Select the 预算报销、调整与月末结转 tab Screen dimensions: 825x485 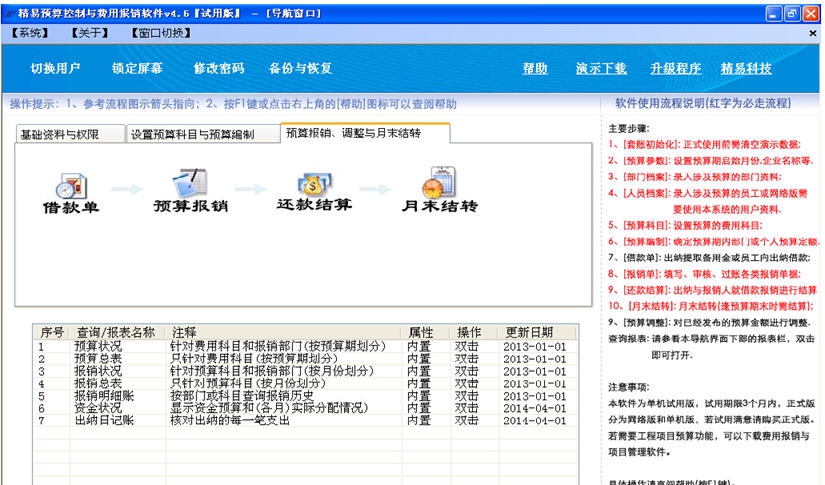click(x=365, y=133)
